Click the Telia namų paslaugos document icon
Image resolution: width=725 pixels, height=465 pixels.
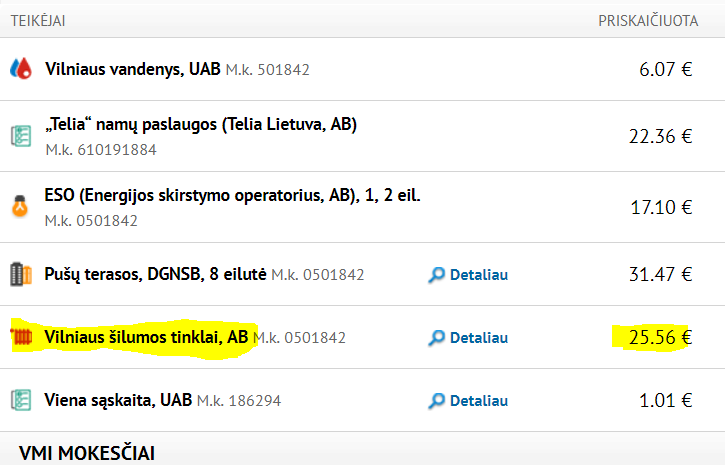21,136
